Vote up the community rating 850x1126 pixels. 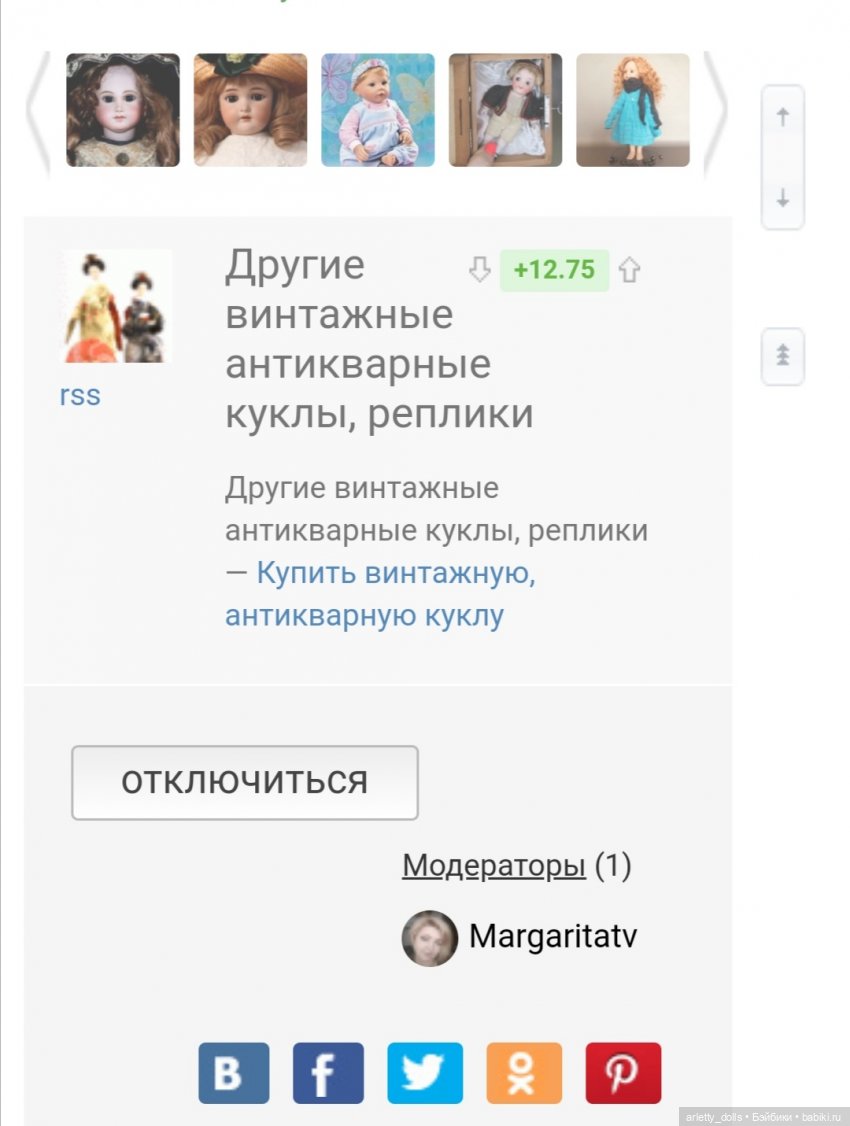click(x=630, y=270)
